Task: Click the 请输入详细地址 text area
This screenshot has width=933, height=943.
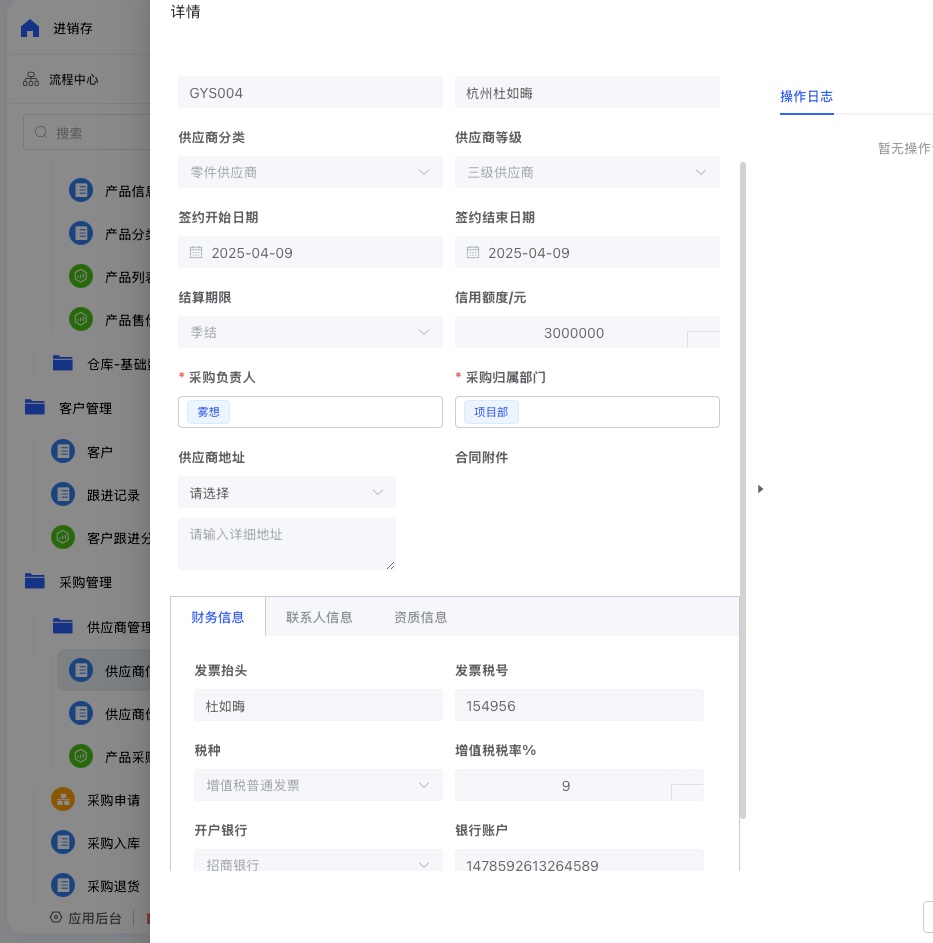Action: point(286,544)
